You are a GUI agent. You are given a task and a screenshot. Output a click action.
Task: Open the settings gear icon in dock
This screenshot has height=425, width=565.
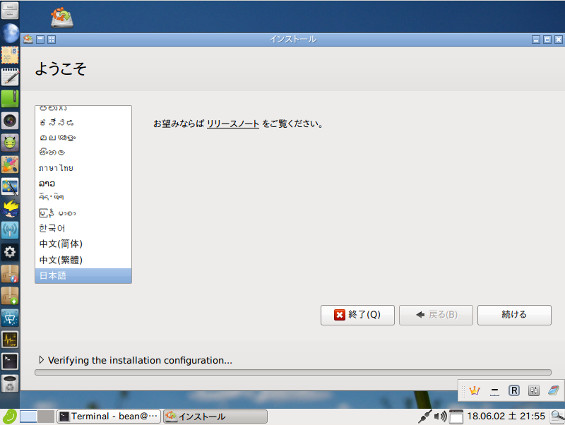[10, 252]
